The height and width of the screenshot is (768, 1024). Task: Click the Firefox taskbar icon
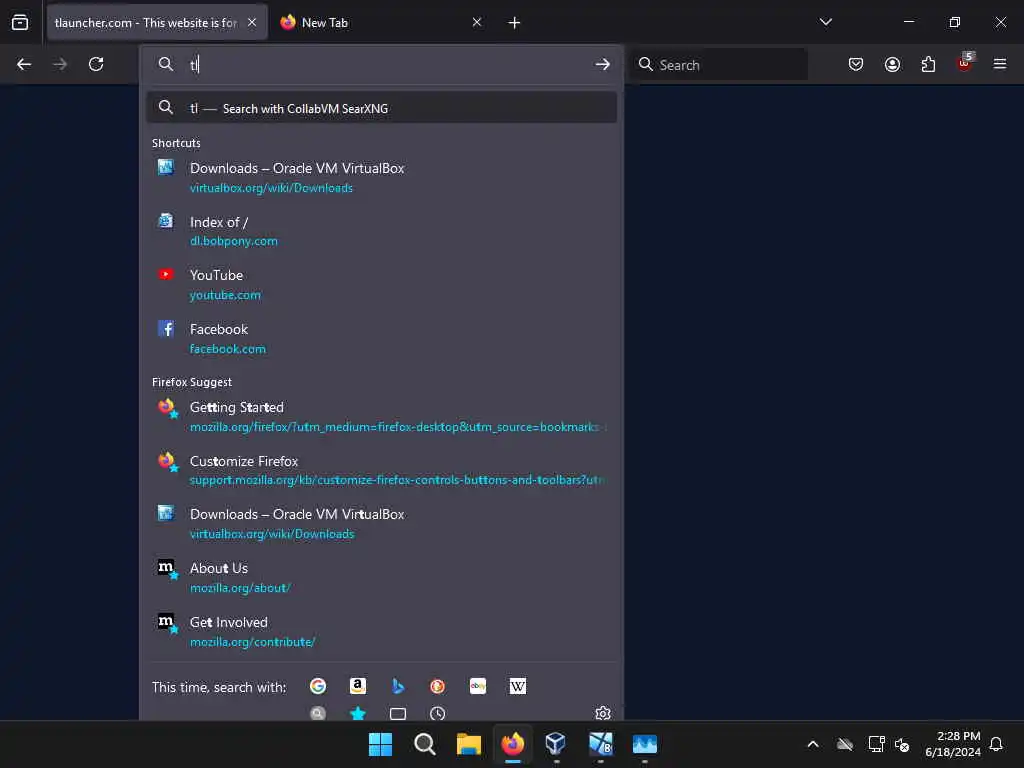click(x=513, y=744)
